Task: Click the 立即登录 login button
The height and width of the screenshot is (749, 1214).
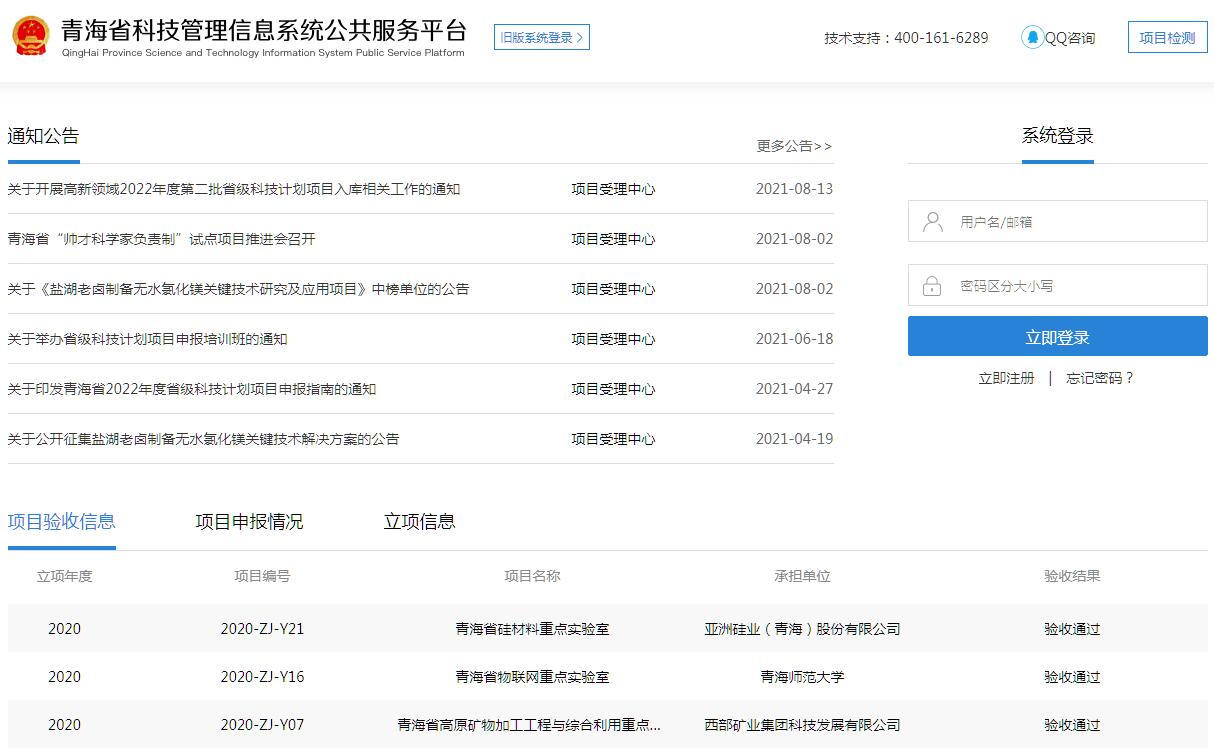Action: coord(1057,337)
